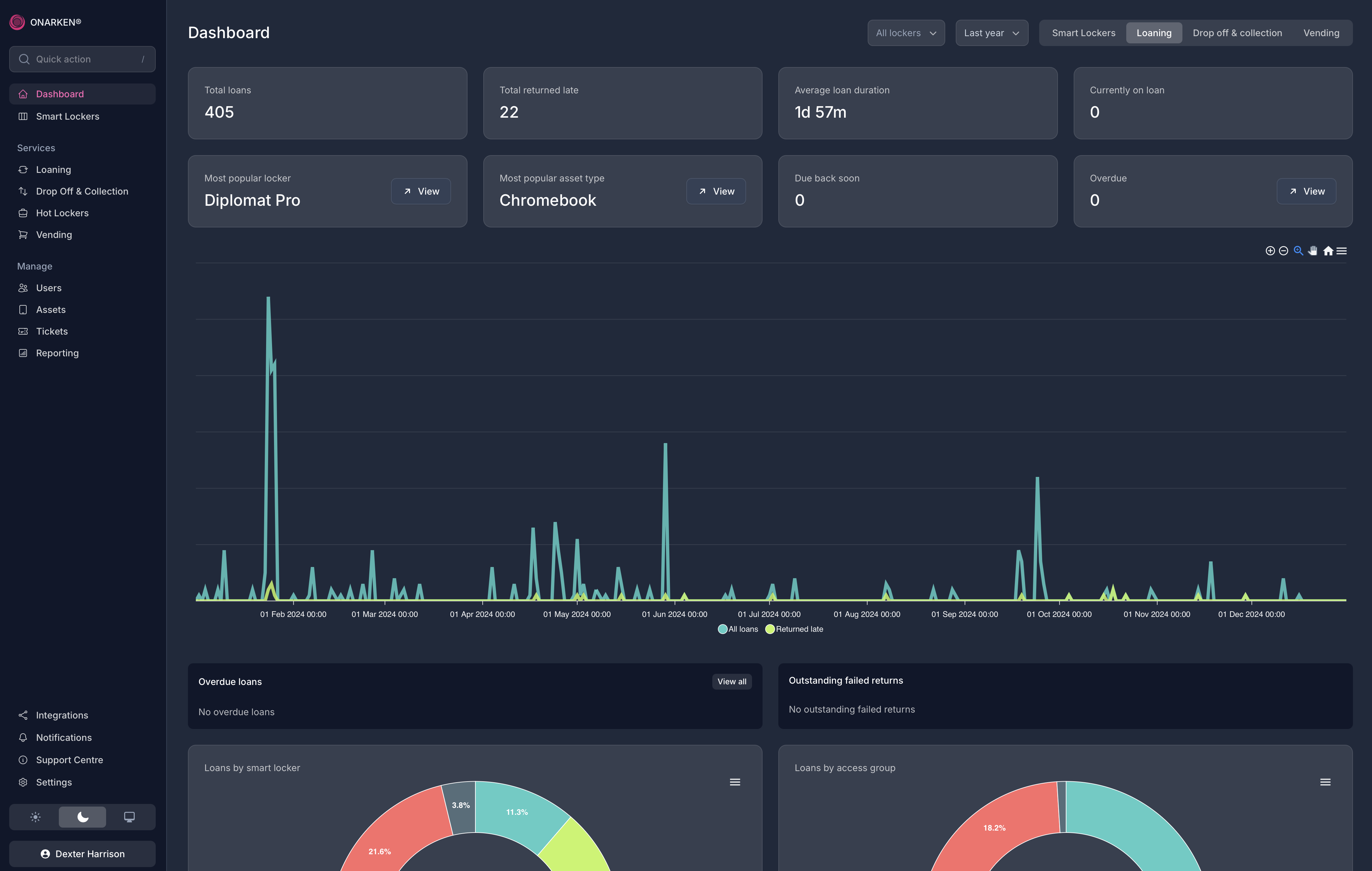Toggle Returned late series in legend
Image resolution: width=1372 pixels, height=871 pixels.
pyautogui.click(x=794, y=629)
